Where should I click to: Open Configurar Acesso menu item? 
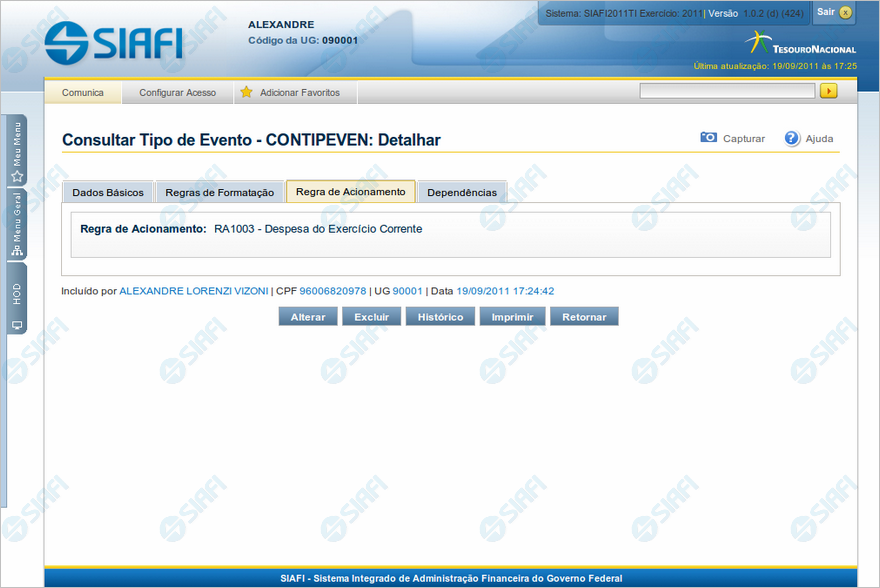point(177,92)
